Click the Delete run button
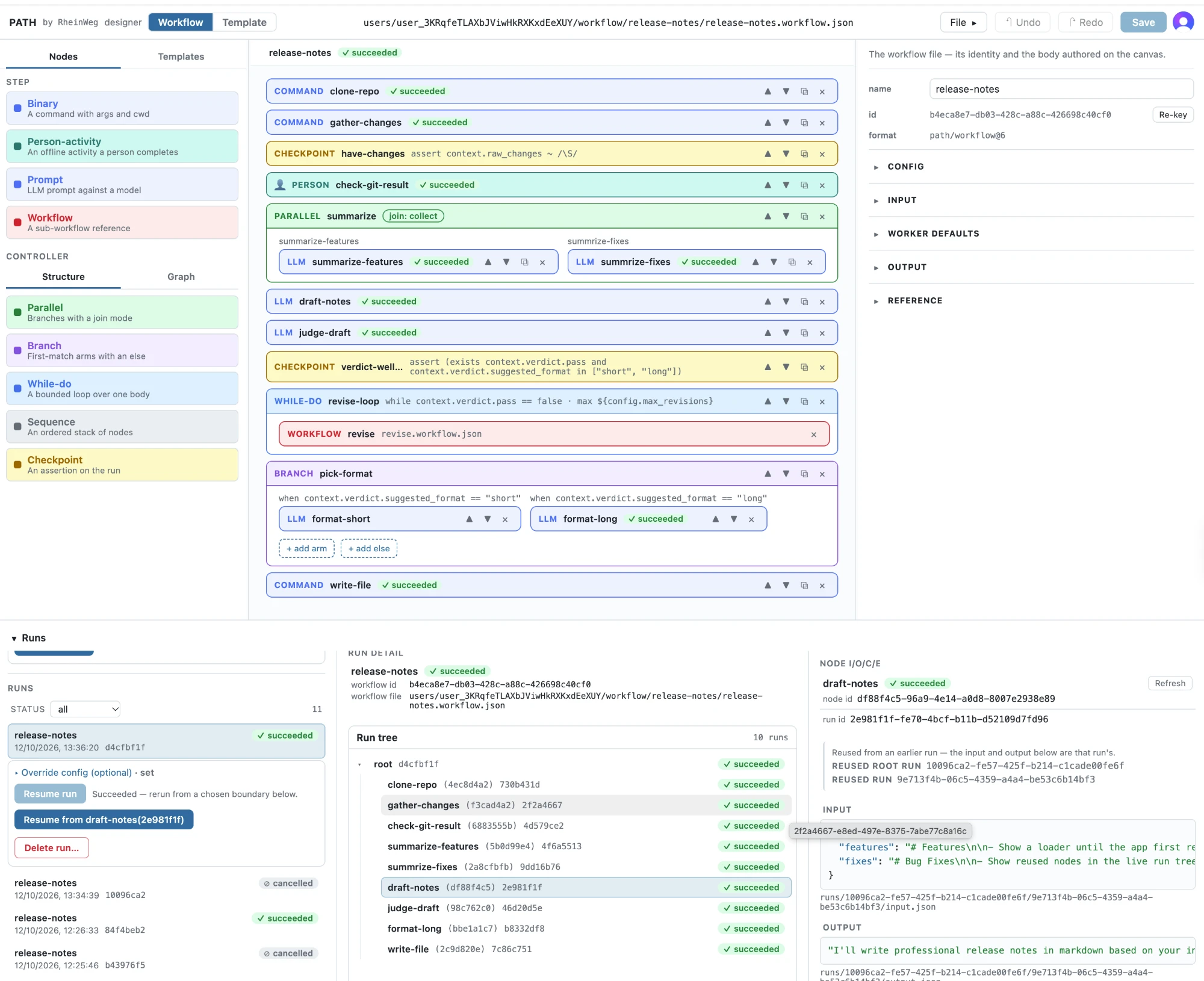Image resolution: width=1204 pixels, height=981 pixels. coord(52,847)
